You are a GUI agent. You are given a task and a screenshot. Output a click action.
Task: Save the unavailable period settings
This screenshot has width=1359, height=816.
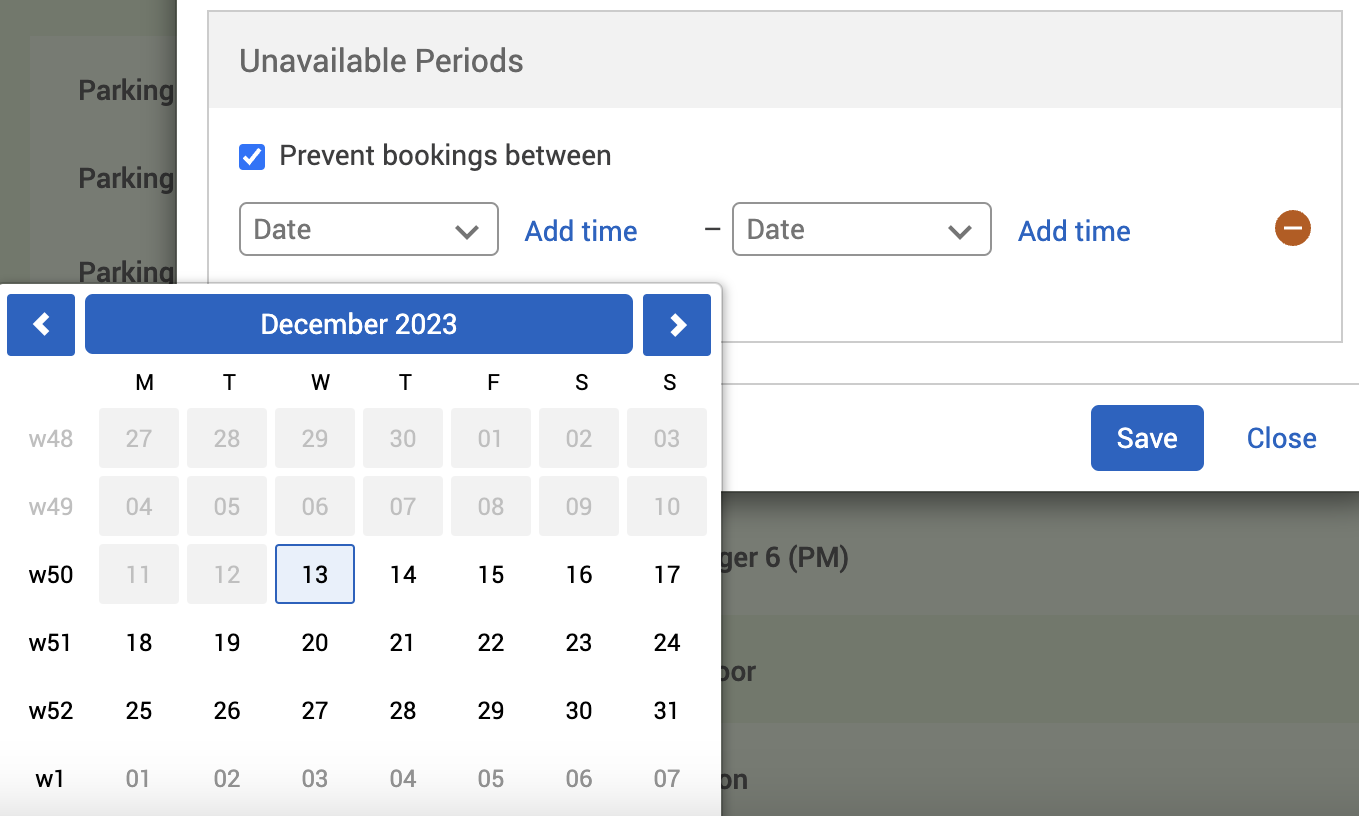coord(1147,438)
